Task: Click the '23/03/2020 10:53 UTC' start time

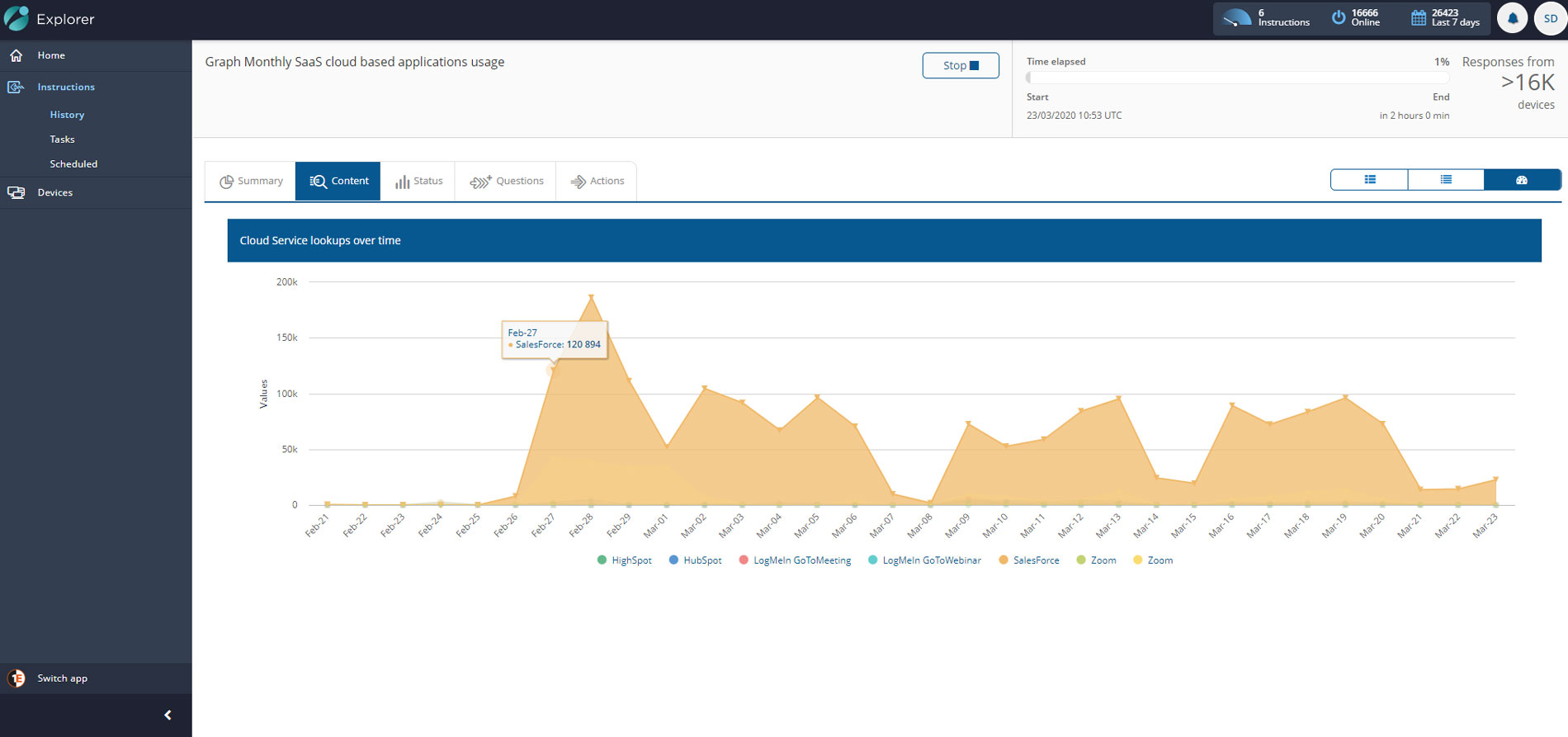Action: click(1074, 116)
